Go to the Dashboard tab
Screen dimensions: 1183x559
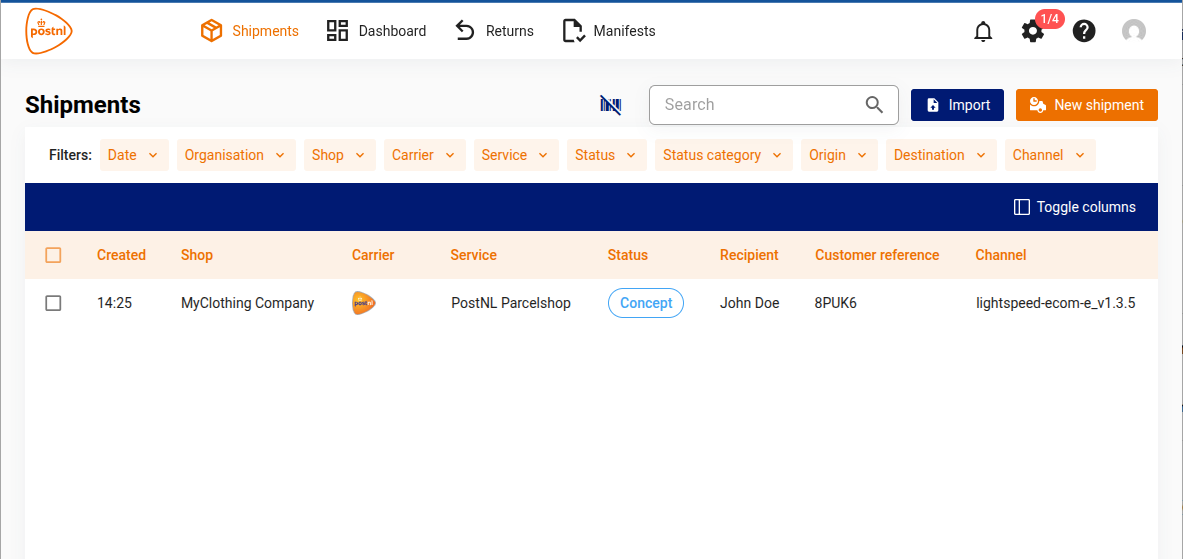(x=377, y=31)
